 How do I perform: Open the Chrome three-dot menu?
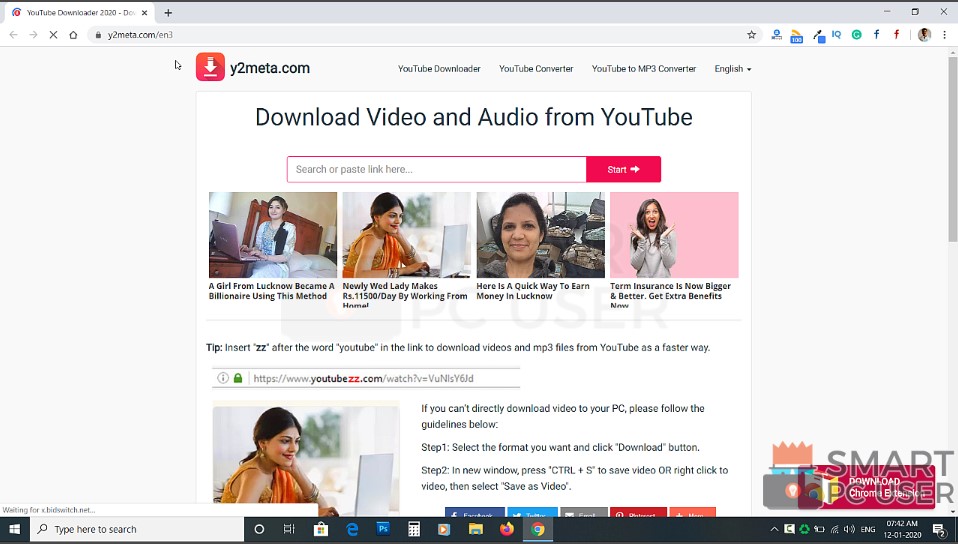click(945, 34)
